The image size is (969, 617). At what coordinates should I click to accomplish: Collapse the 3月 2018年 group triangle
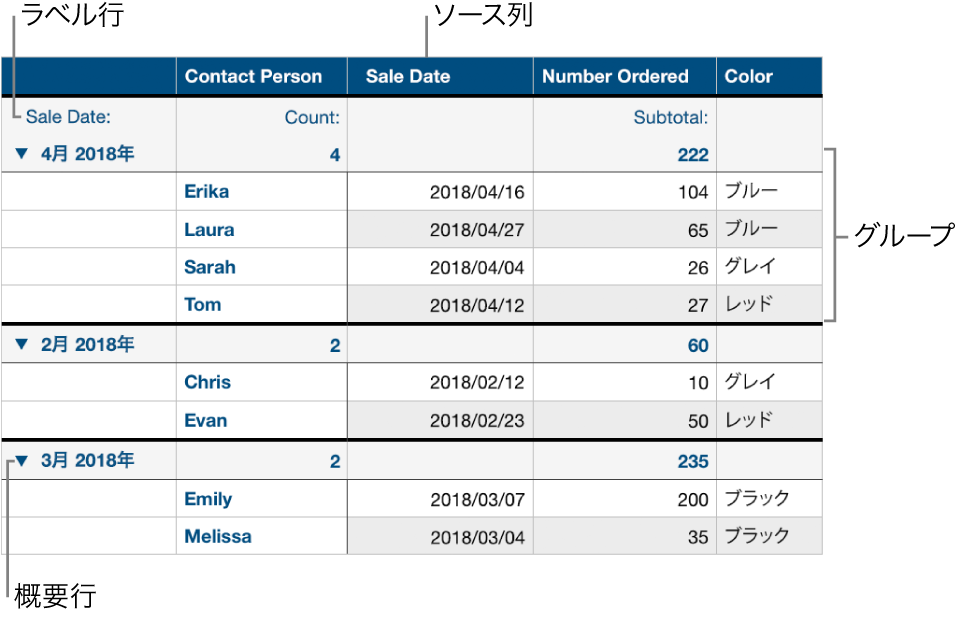[x=22, y=462]
